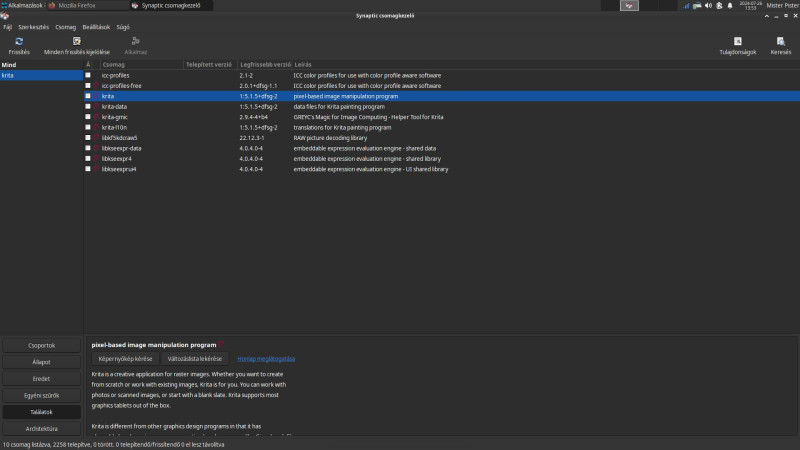Toggle the checkbox for icc-profiles-free
Image resolution: width=800 pixels, height=450 pixels.
point(88,86)
